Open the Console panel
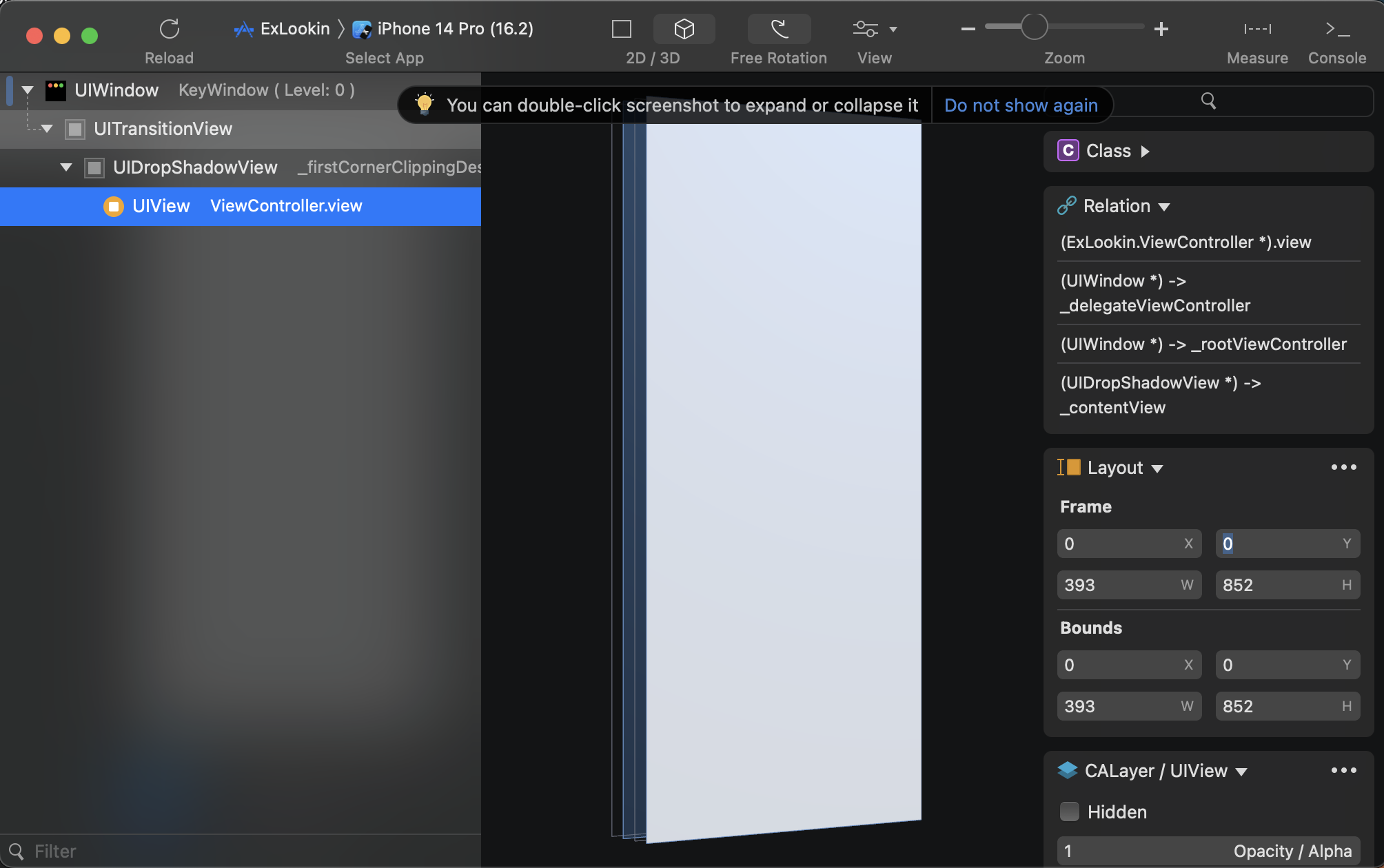This screenshot has width=1384, height=868. pos(1336,29)
